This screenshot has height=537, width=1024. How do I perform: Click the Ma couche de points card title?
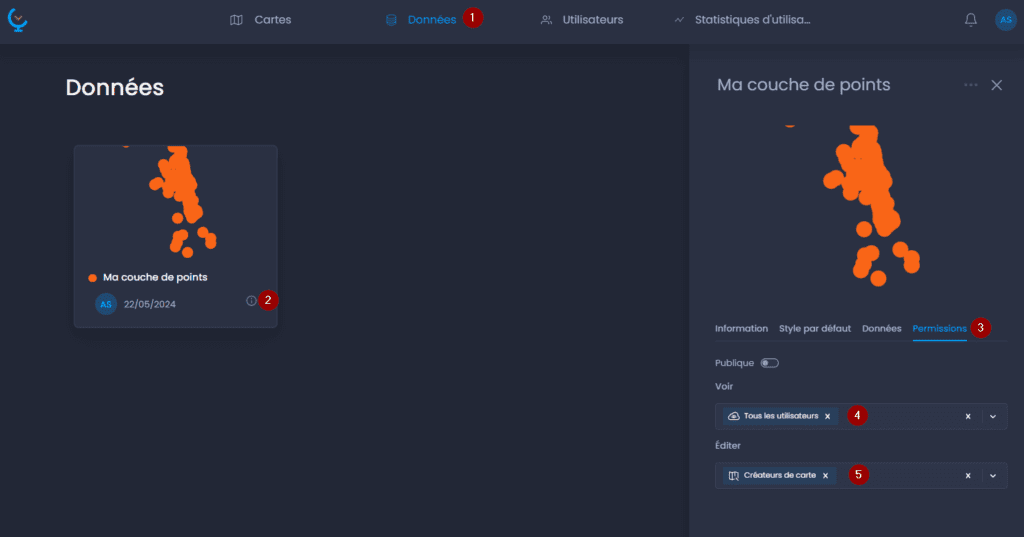[155, 277]
